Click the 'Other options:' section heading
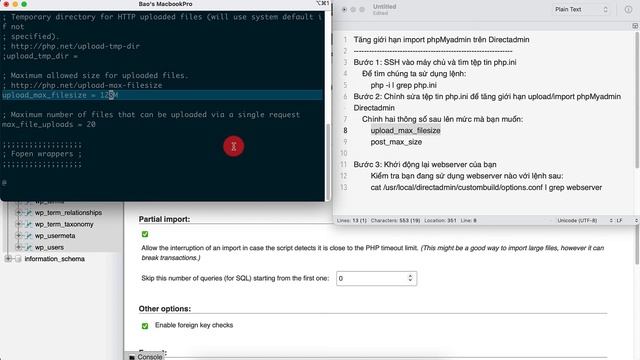The image size is (640, 360). (x=164, y=309)
